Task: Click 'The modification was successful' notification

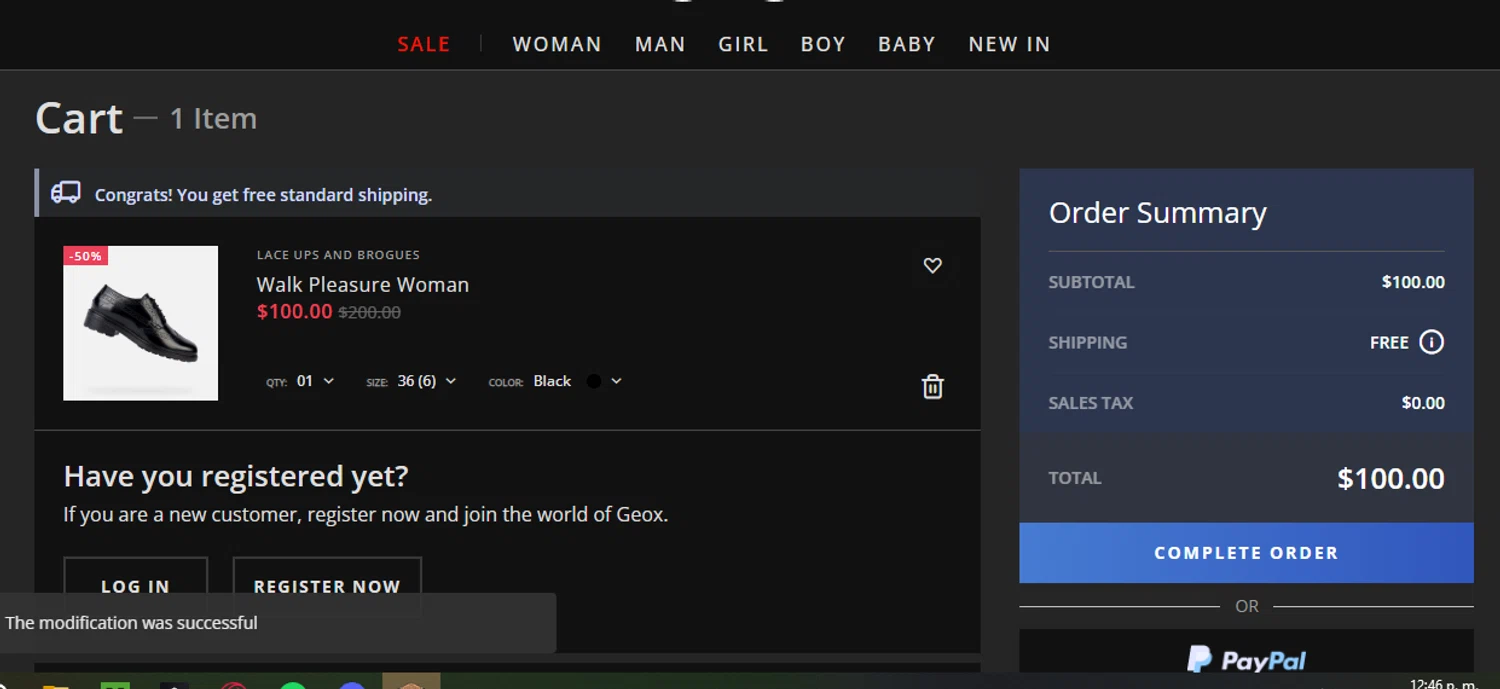Action: point(277,622)
